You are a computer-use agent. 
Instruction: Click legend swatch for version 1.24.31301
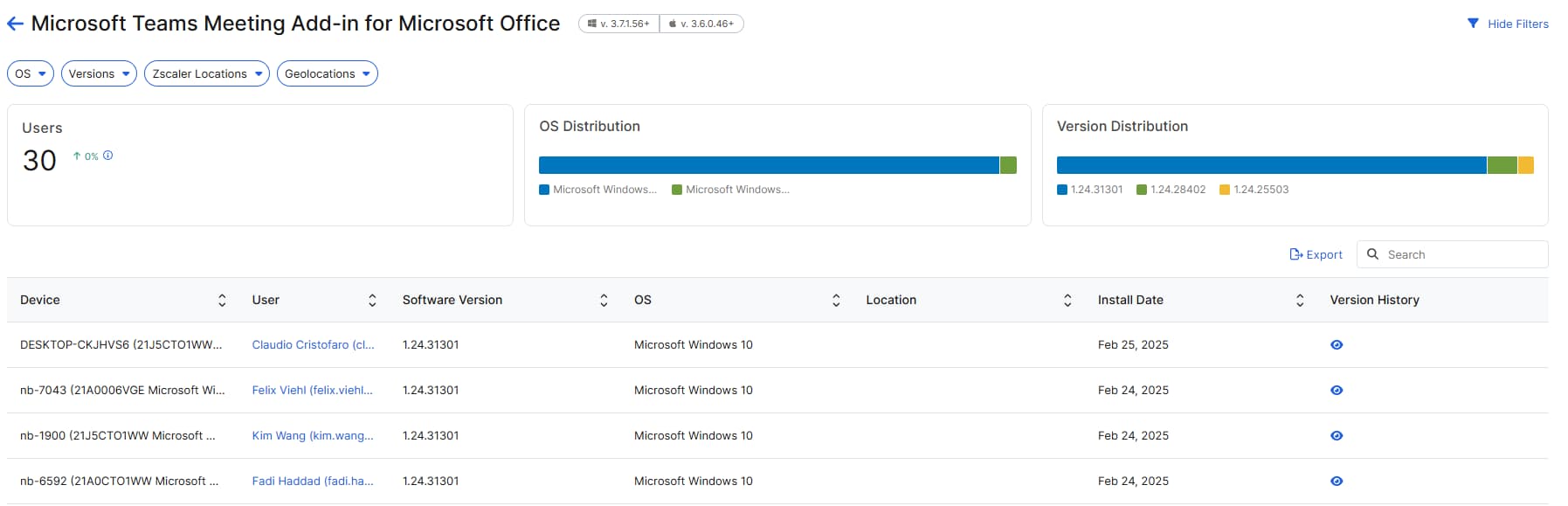pos(1062,190)
